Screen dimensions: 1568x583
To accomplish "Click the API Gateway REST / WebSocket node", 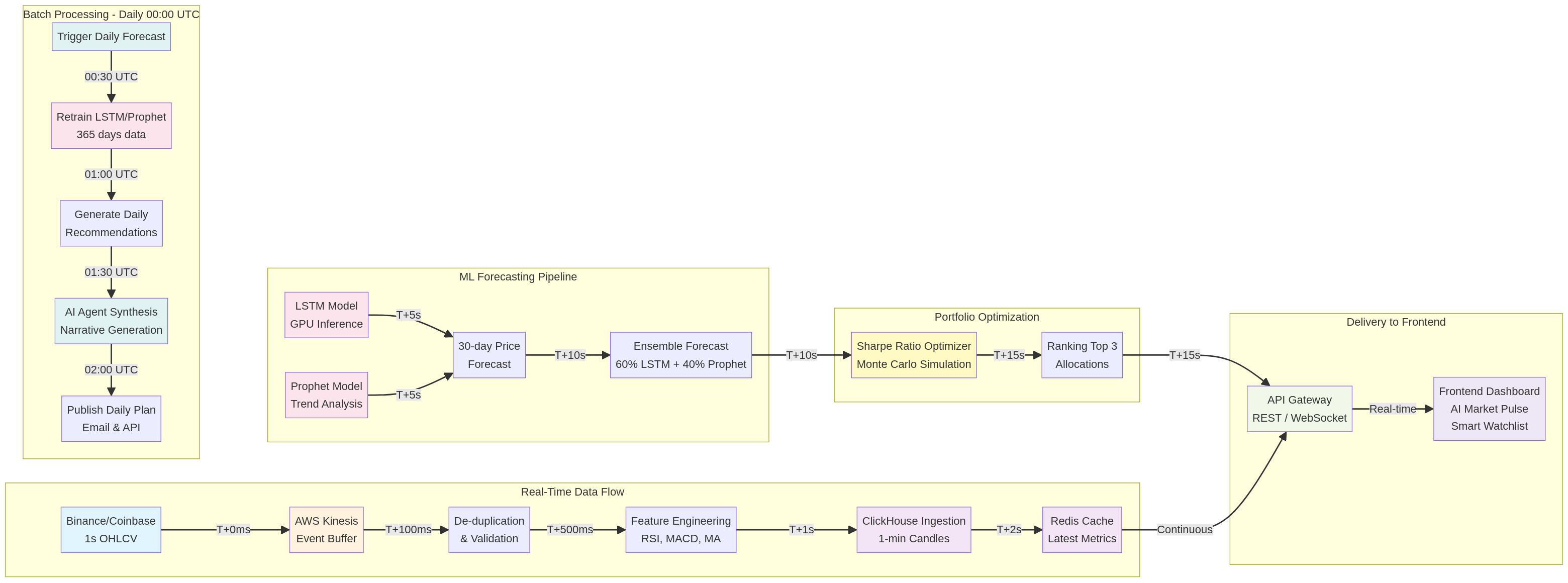I will coord(1299,409).
